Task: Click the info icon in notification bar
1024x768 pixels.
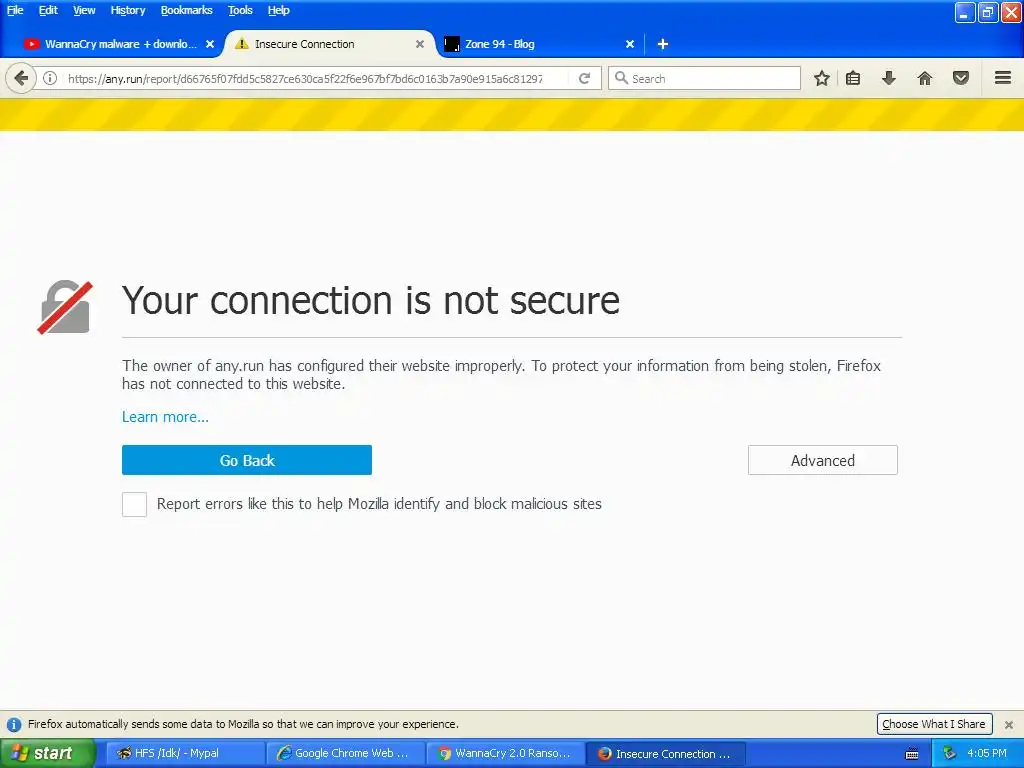Action: (x=14, y=724)
